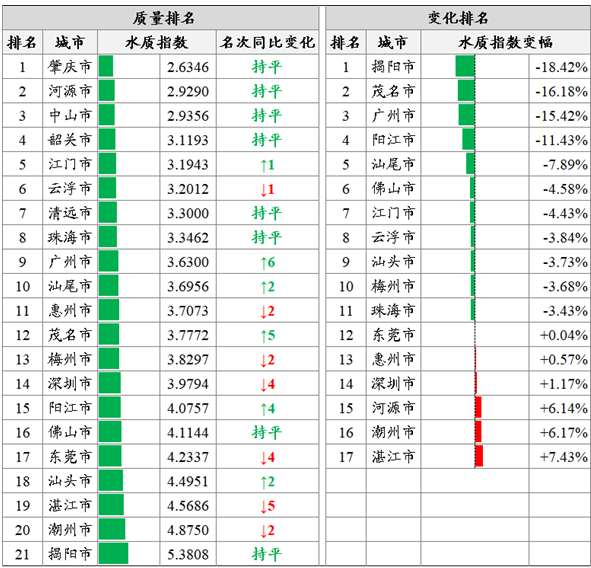Image resolution: width=591 pixels, height=568 pixels.
Task: Click the 变化排名 table header
Action: coord(458,18)
